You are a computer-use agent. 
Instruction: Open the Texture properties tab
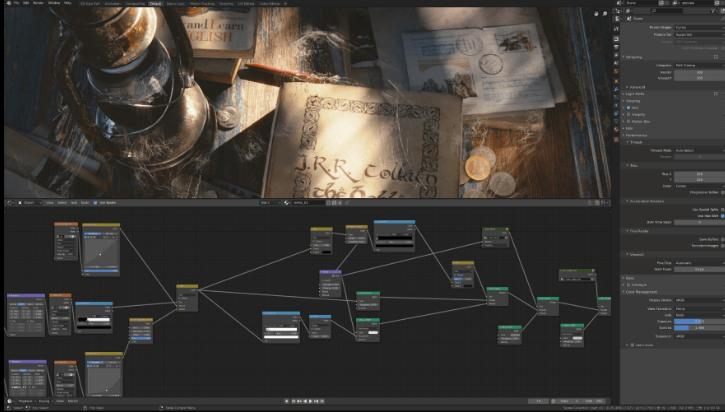(616, 138)
